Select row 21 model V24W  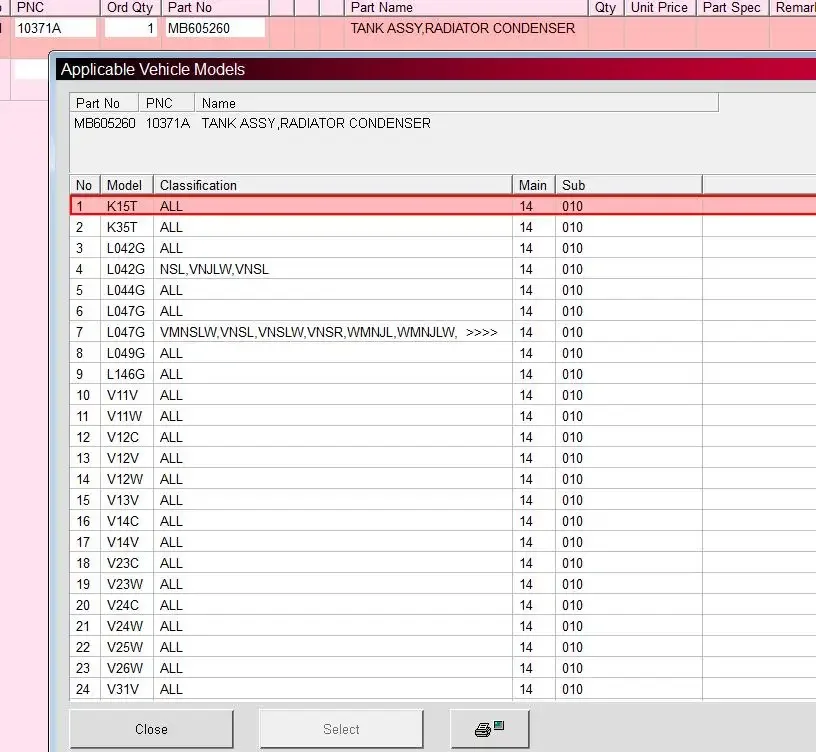click(443, 626)
